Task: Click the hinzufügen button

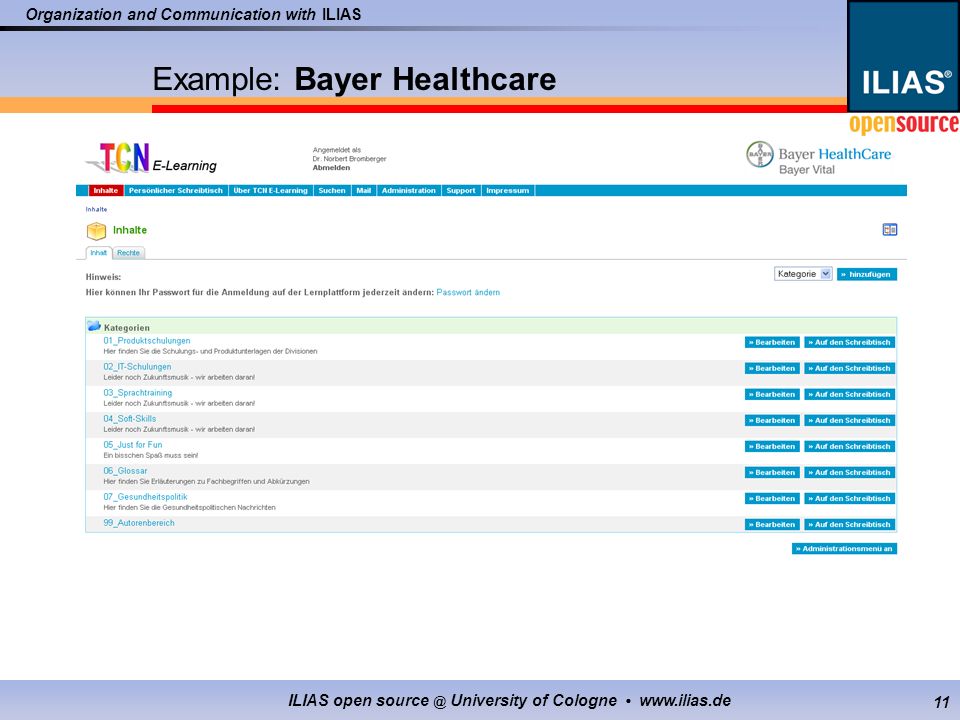Action: (x=866, y=274)
